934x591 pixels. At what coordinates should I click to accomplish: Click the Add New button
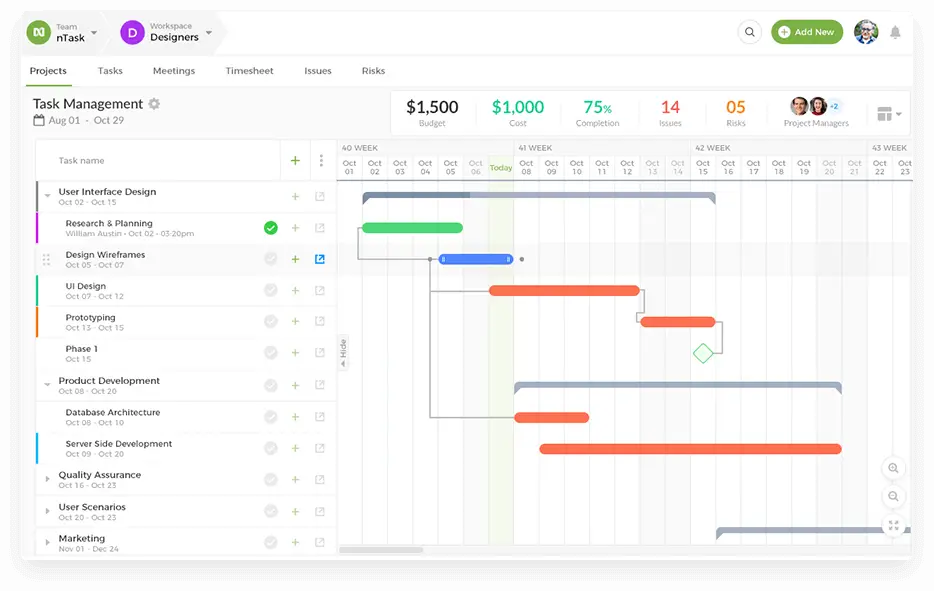point(806,32)
